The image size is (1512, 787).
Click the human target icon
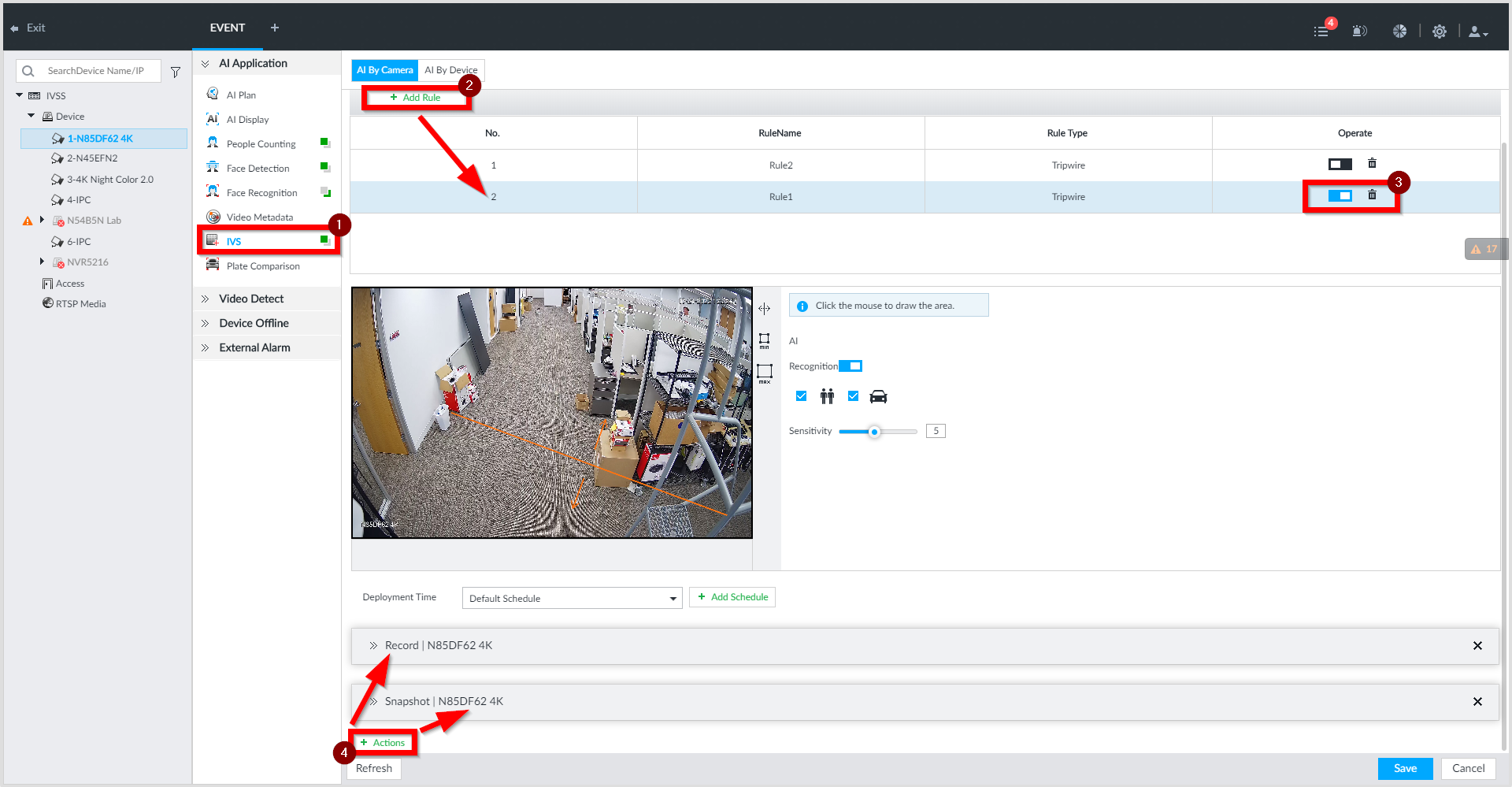(827, 396)
